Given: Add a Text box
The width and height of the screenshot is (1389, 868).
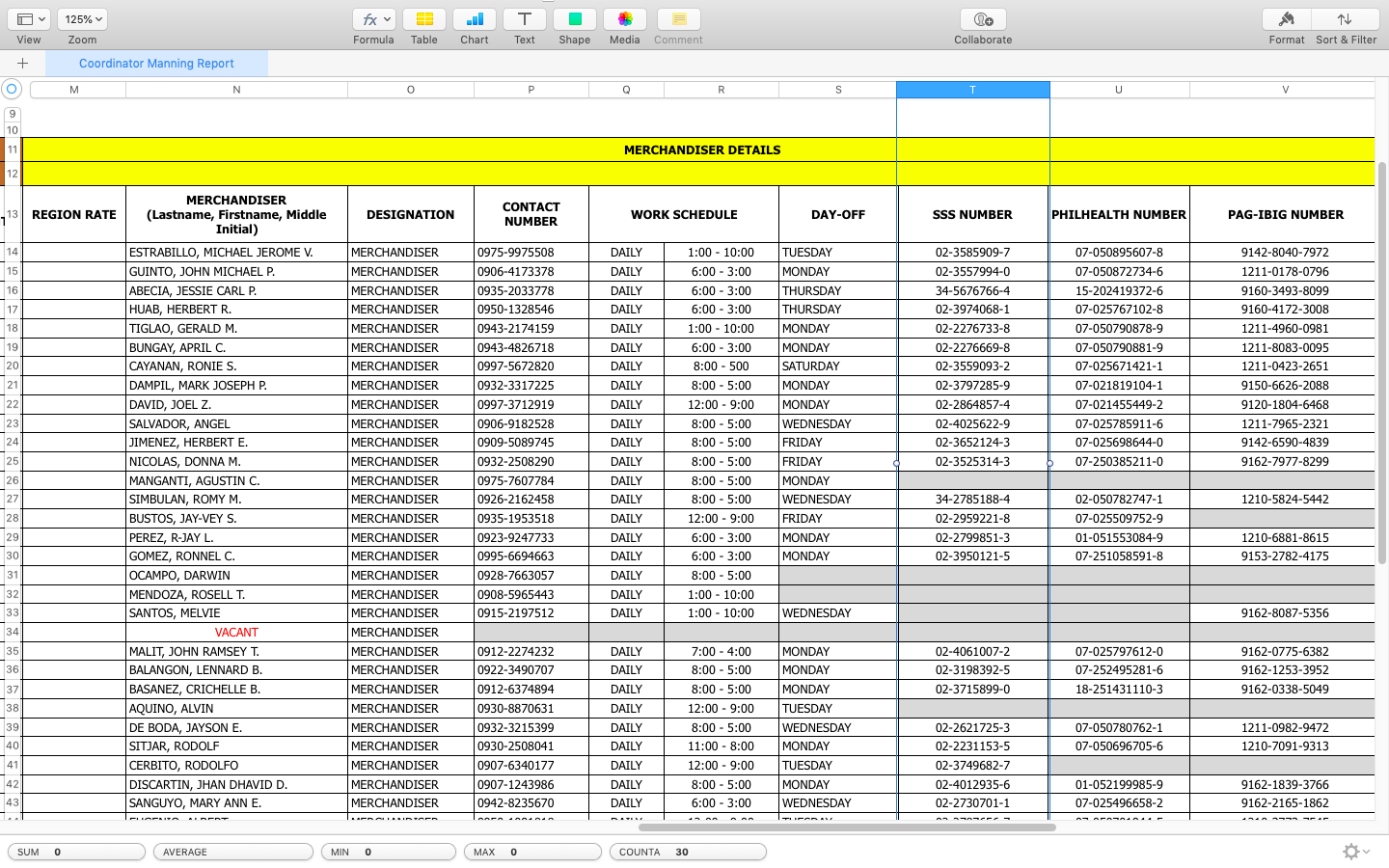Looking at the screenshot, I should point(525,19).
